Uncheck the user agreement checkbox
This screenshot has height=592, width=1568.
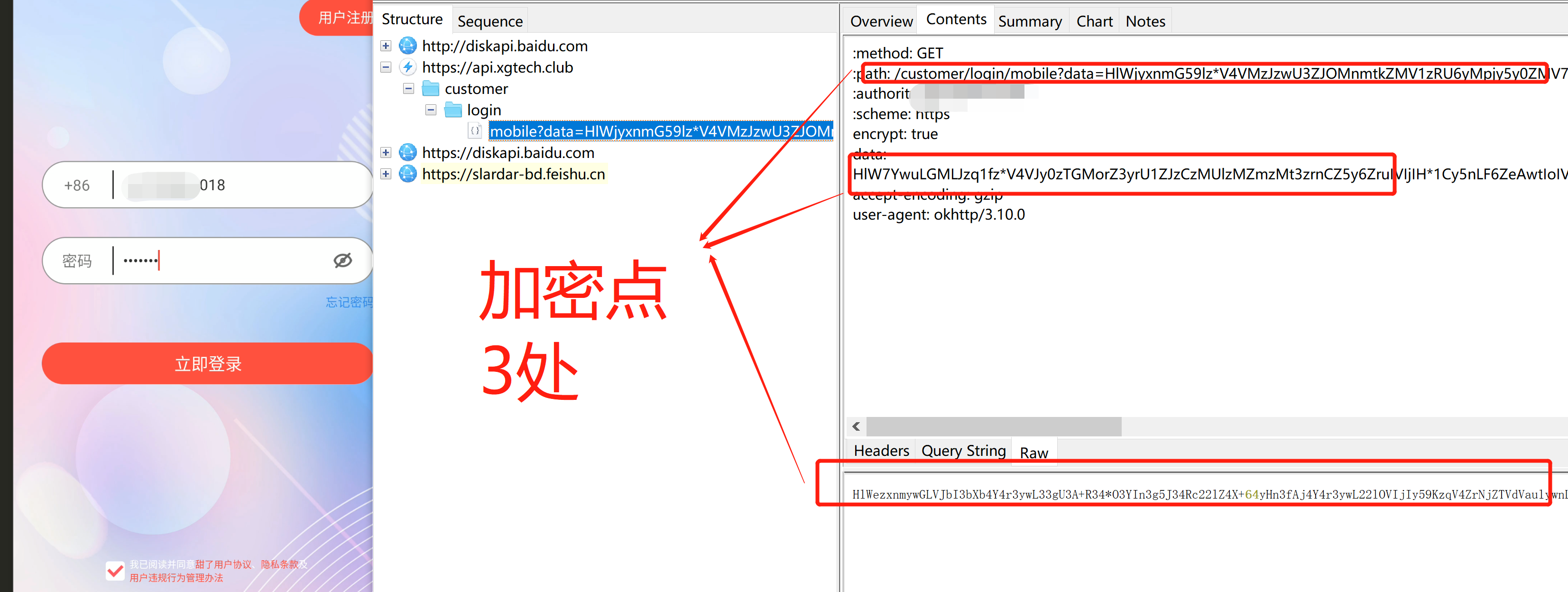click(x=115, y=571)
